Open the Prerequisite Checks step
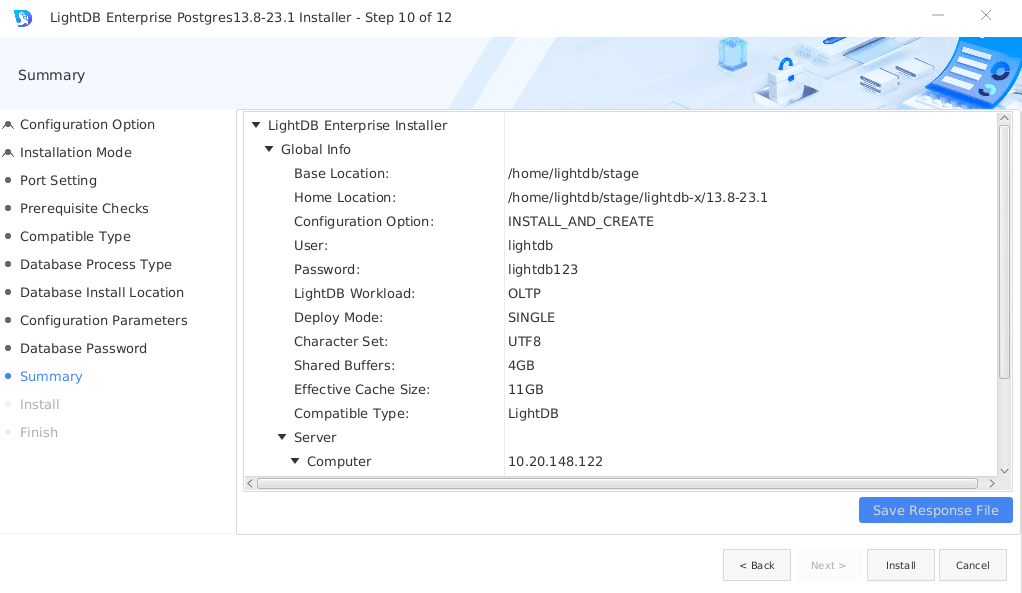1022x593 pixels. (x=84, y=209)
